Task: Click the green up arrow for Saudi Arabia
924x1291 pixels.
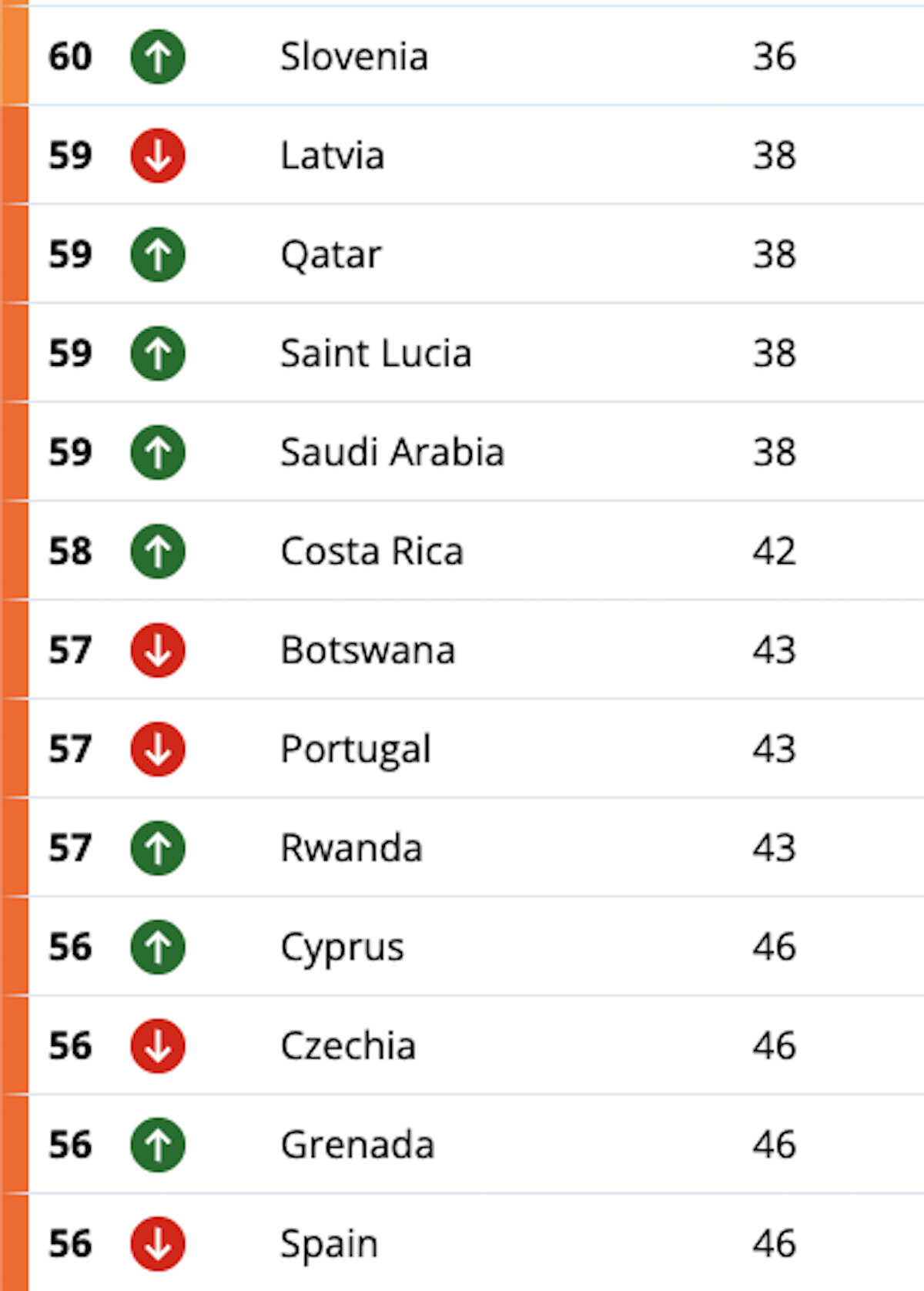Action: [x=158, y=452]
